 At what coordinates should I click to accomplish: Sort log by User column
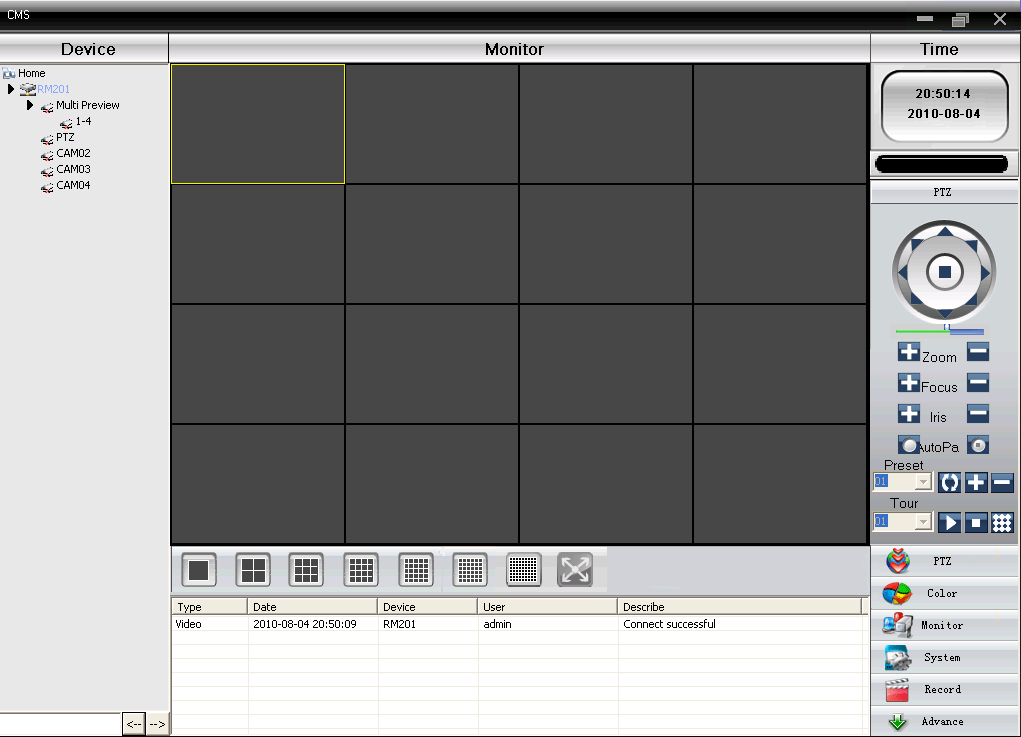547,607
